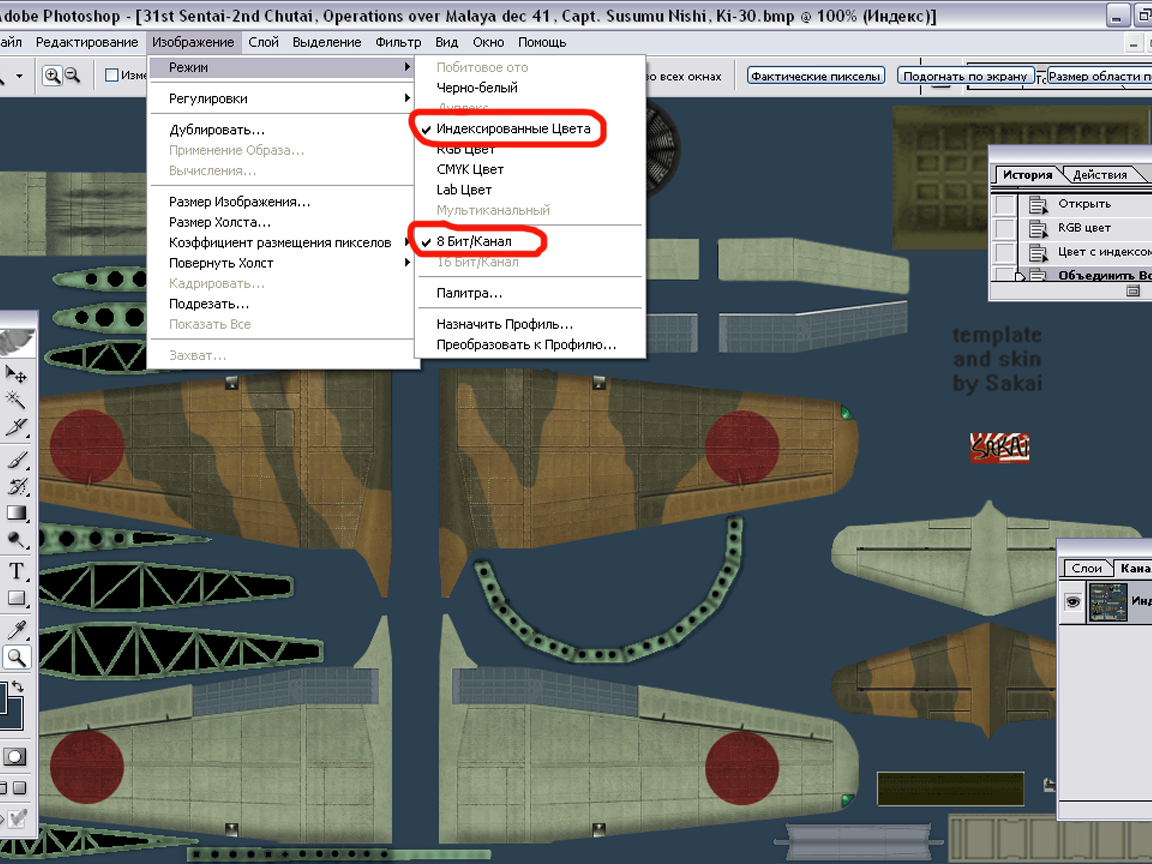Select the Move tool in toolbox
Screen dimensions: 1152x864
tap(17, 374)
